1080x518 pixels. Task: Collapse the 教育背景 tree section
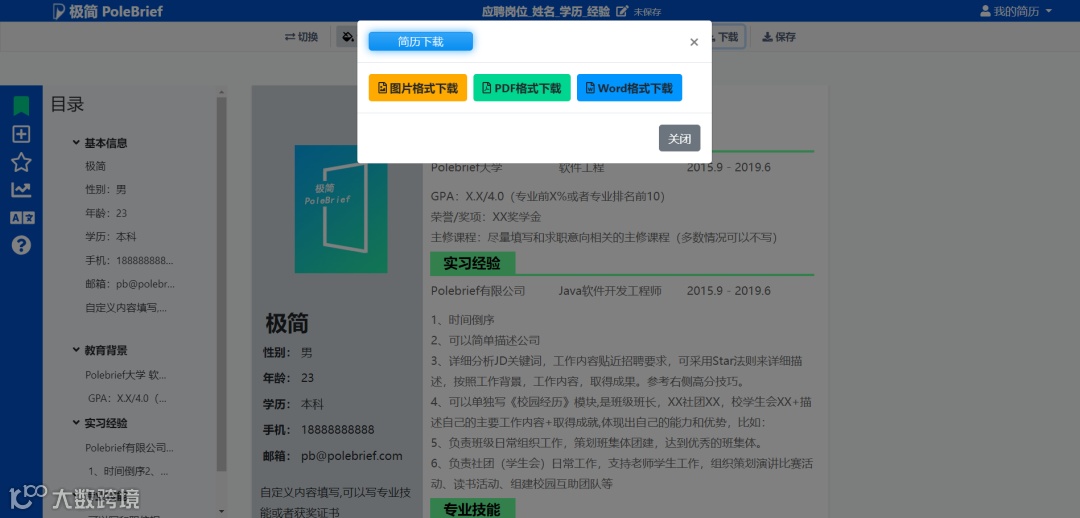(76, 350)
